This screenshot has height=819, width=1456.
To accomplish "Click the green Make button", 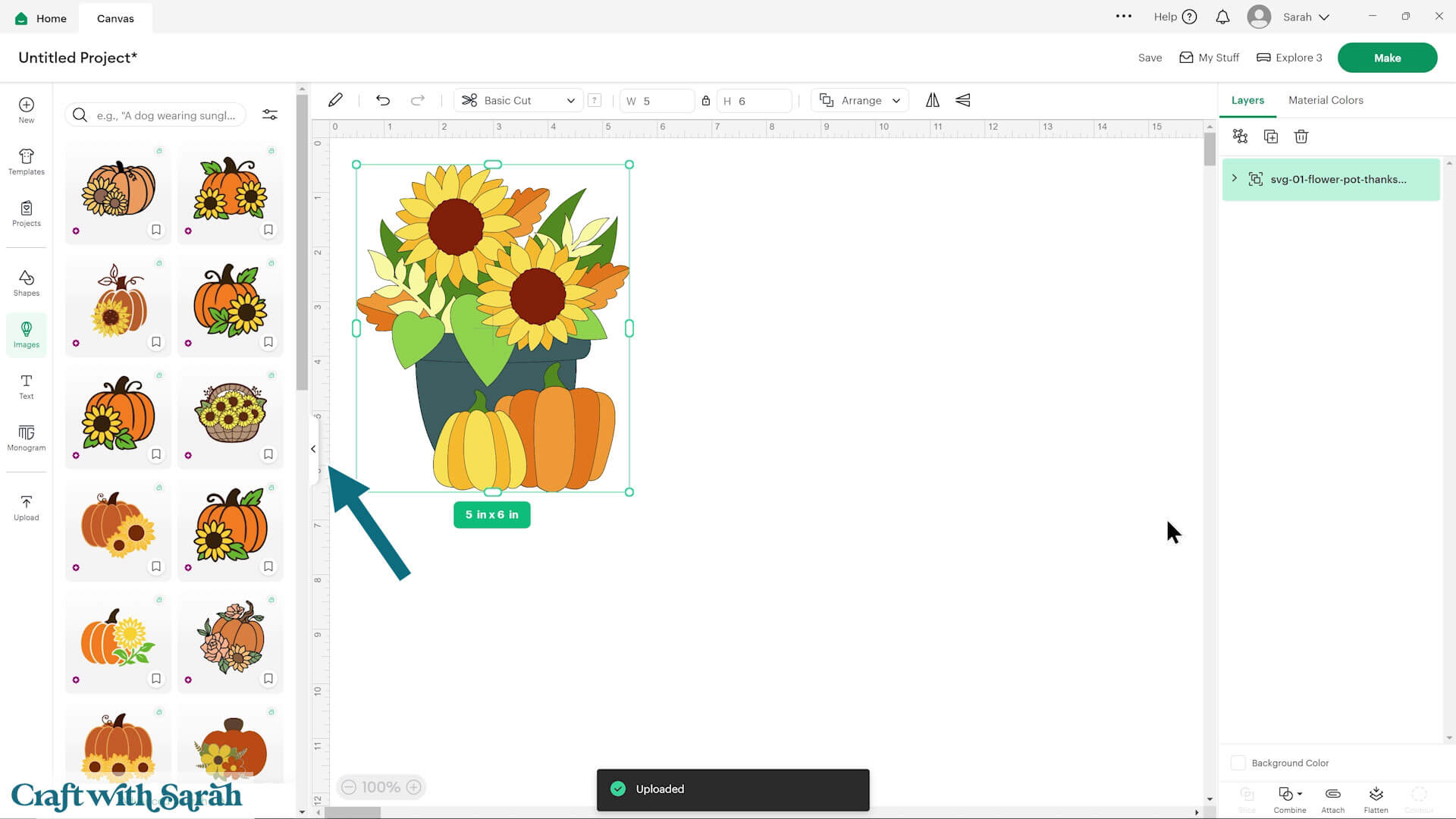I will [x=1387, y=58].
